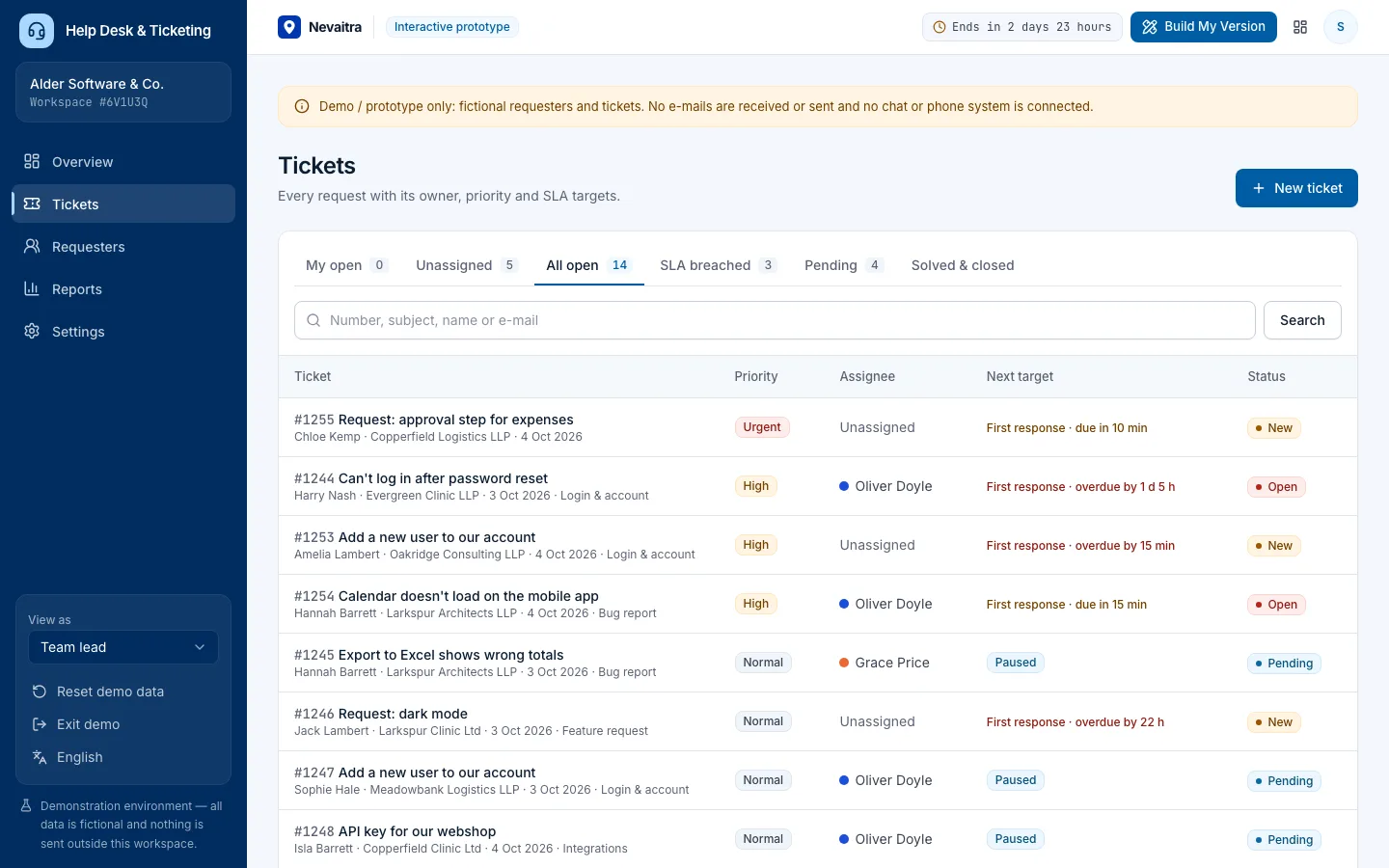The width and height of the screenshot is (1389, 868).
Task: Go to Overview in the sidebar
Action: coord(123,161)
